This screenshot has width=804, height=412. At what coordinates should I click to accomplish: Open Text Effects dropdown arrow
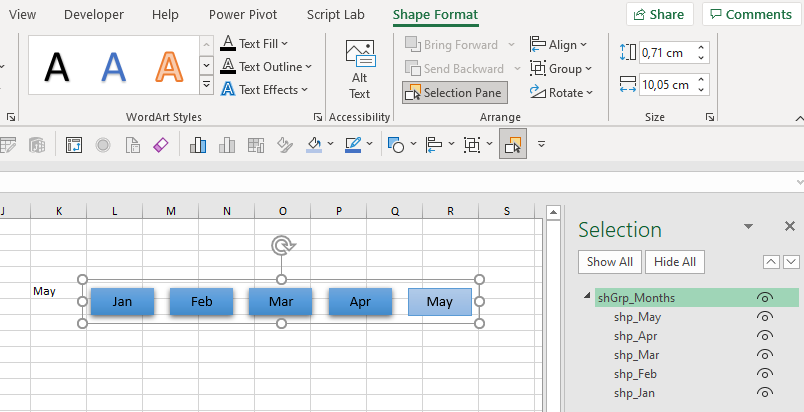point(305,90)
